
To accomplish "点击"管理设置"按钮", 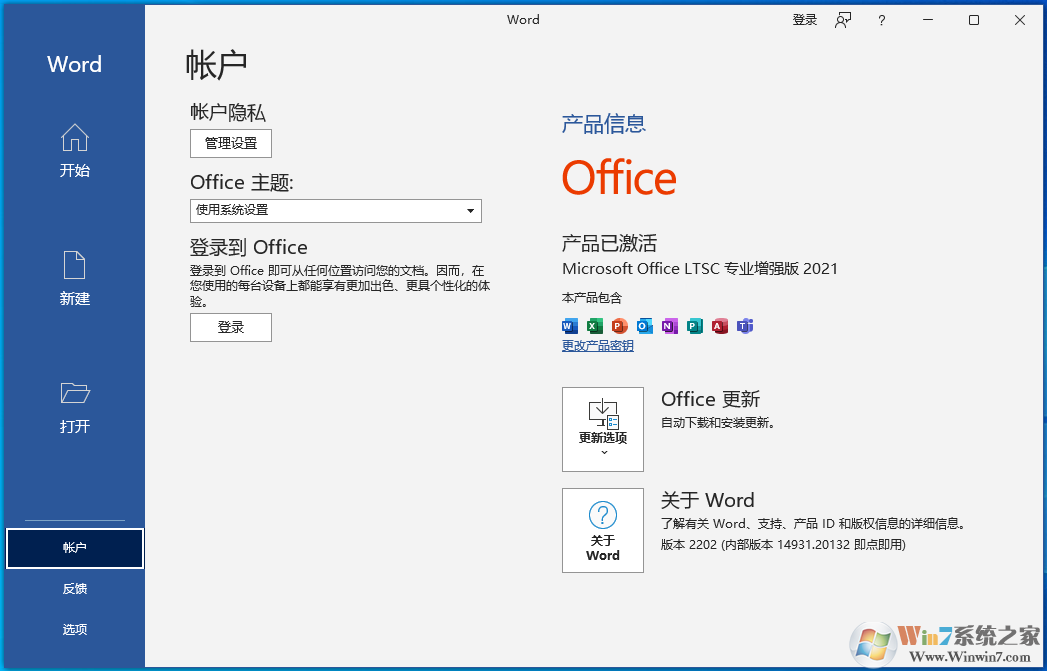I will [x=230, y=143].
